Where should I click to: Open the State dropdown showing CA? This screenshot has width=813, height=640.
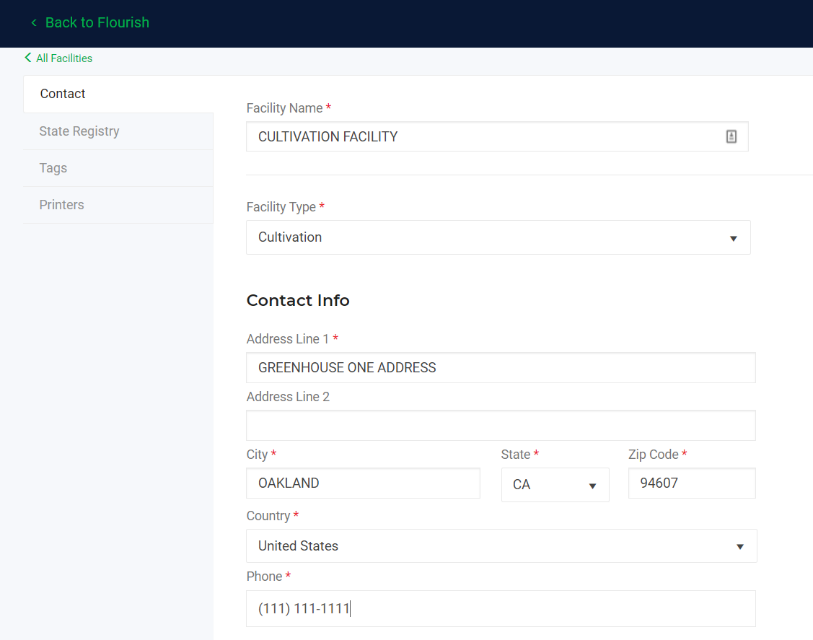[555, 484]
